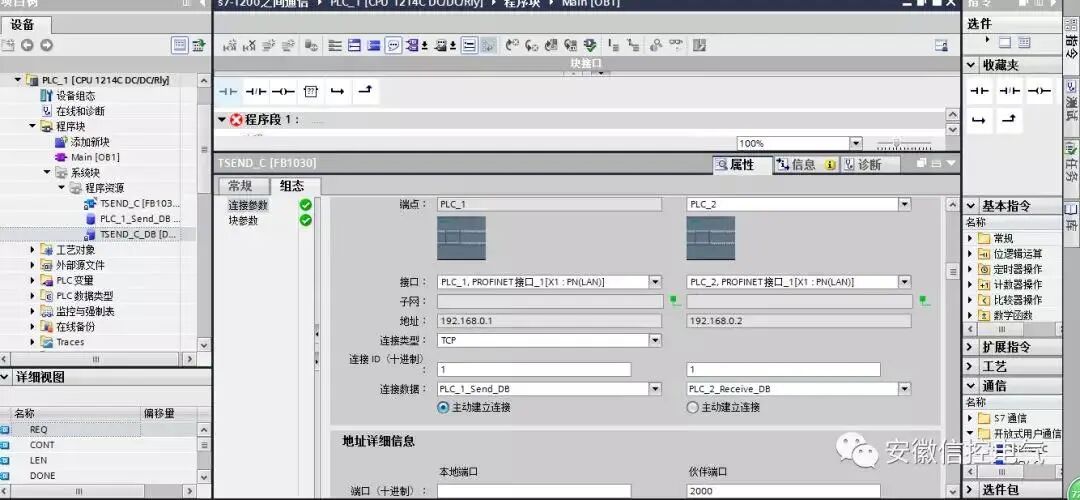Expand 定时器操作 folder in instructions
Screen dimensions: 1080x500
pyautogui.click(x=970, y=269)
